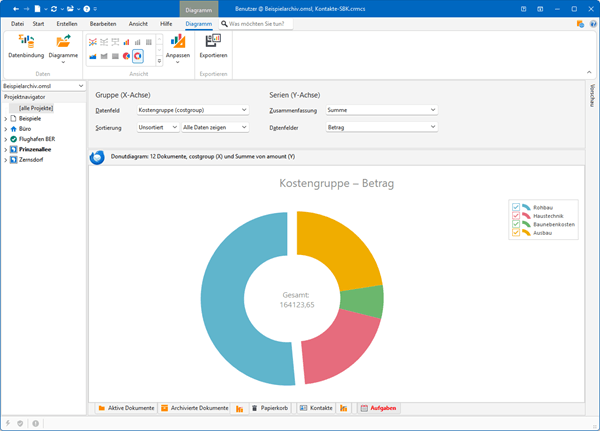600x431 pixels.
Task: Click the open folder icon in title bar
Action: [x=70, y=9]
